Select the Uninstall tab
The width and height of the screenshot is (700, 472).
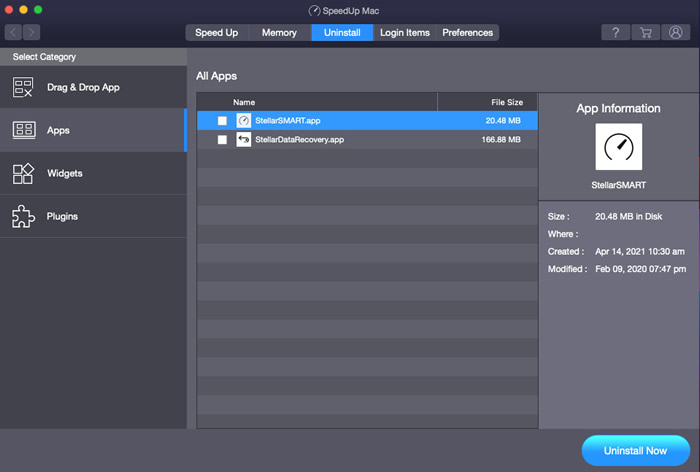pos(342,33)
